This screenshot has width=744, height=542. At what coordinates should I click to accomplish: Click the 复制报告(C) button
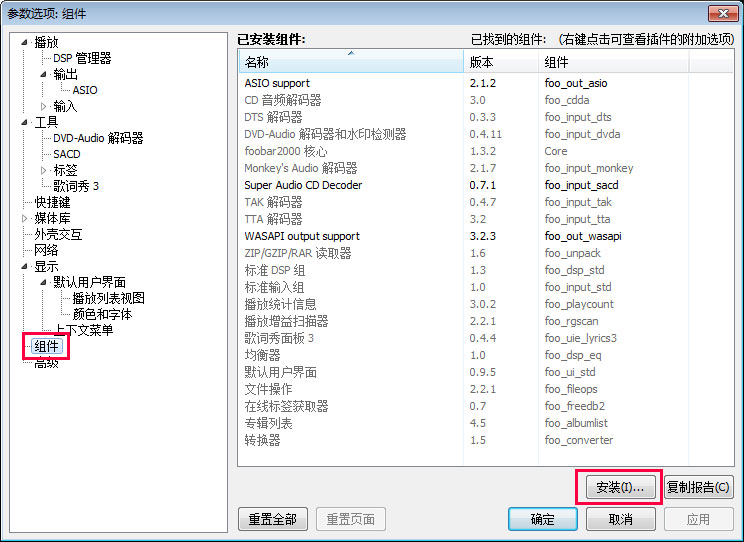pyautogui.click(x=698, y=487)
